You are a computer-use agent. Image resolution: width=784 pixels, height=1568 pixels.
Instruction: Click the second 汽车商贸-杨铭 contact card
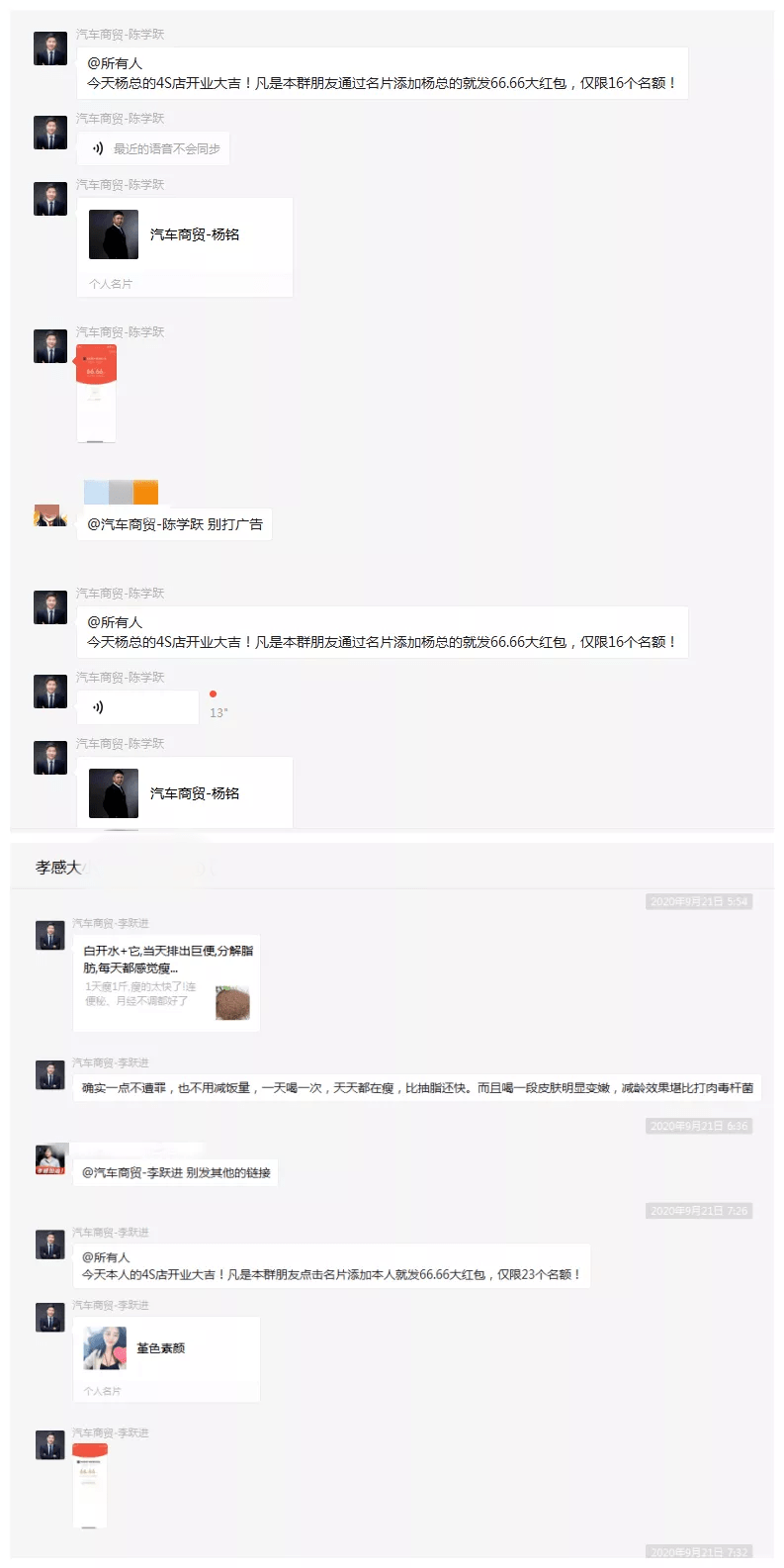(185, 792)
